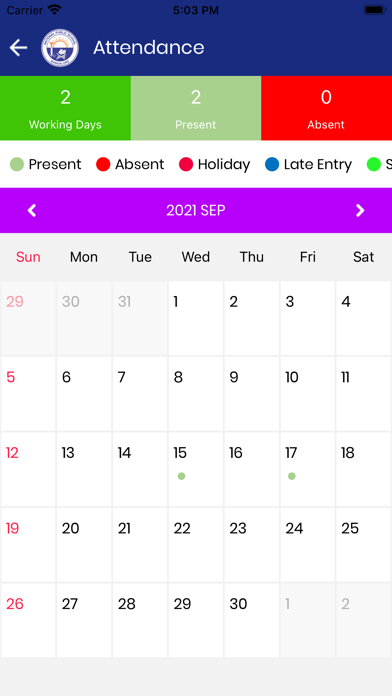Open the Working Days summary tile
The image size is (392, 696).
(x=65, y=108)
